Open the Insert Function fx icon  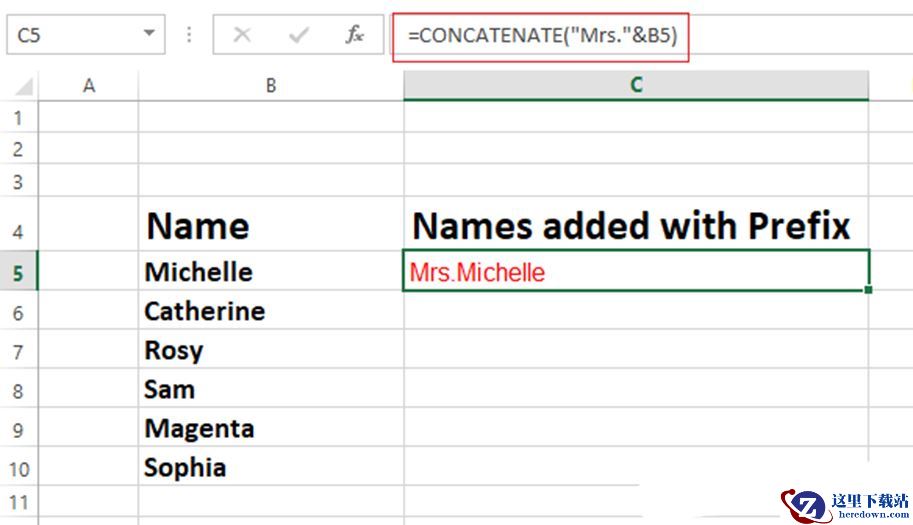354,35
